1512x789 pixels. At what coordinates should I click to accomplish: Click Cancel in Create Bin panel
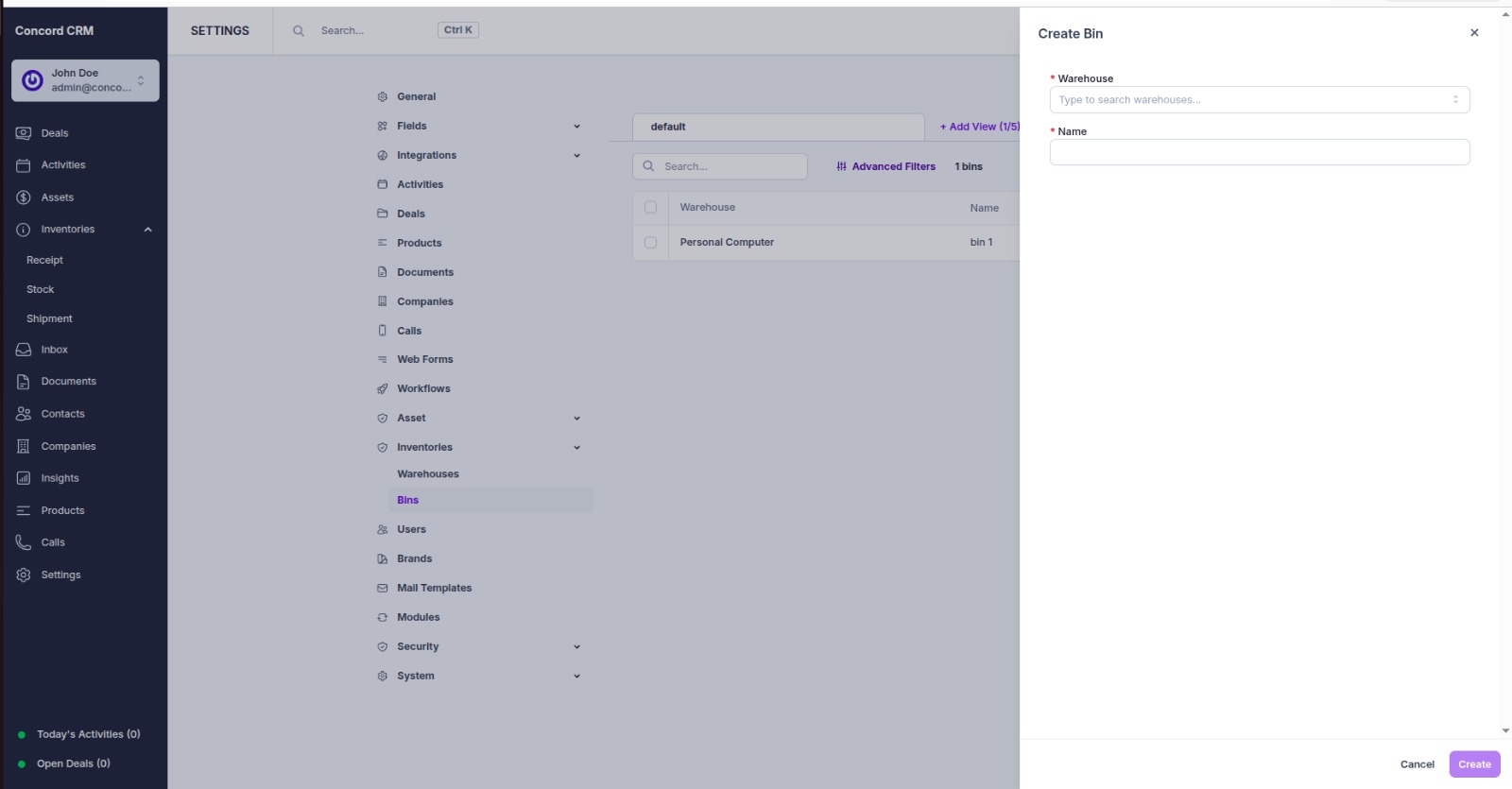point(1417,764)
